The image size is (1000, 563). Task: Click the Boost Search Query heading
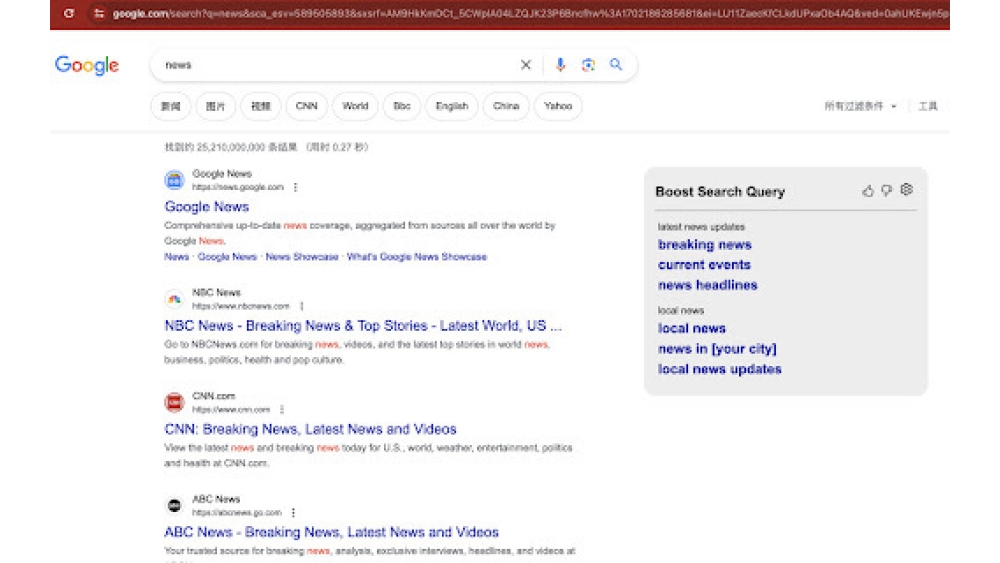720,192
